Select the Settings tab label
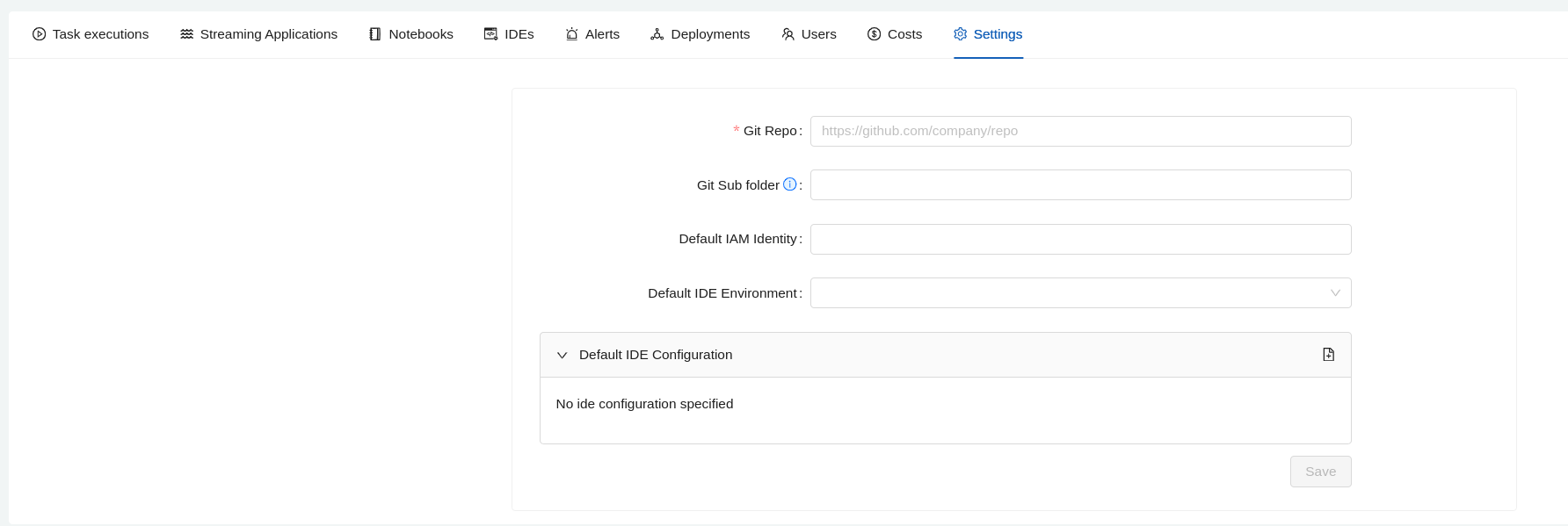 pos(998,34)
